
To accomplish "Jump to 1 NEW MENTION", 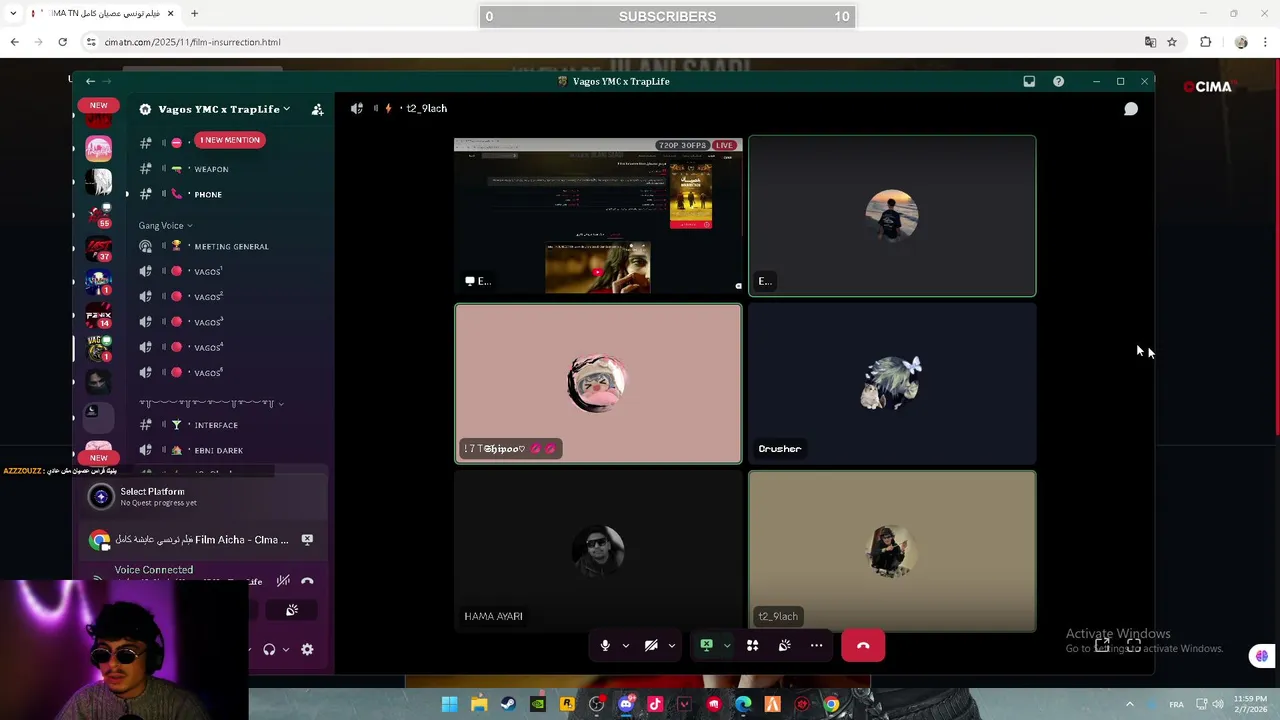I will tap(230, 140).
